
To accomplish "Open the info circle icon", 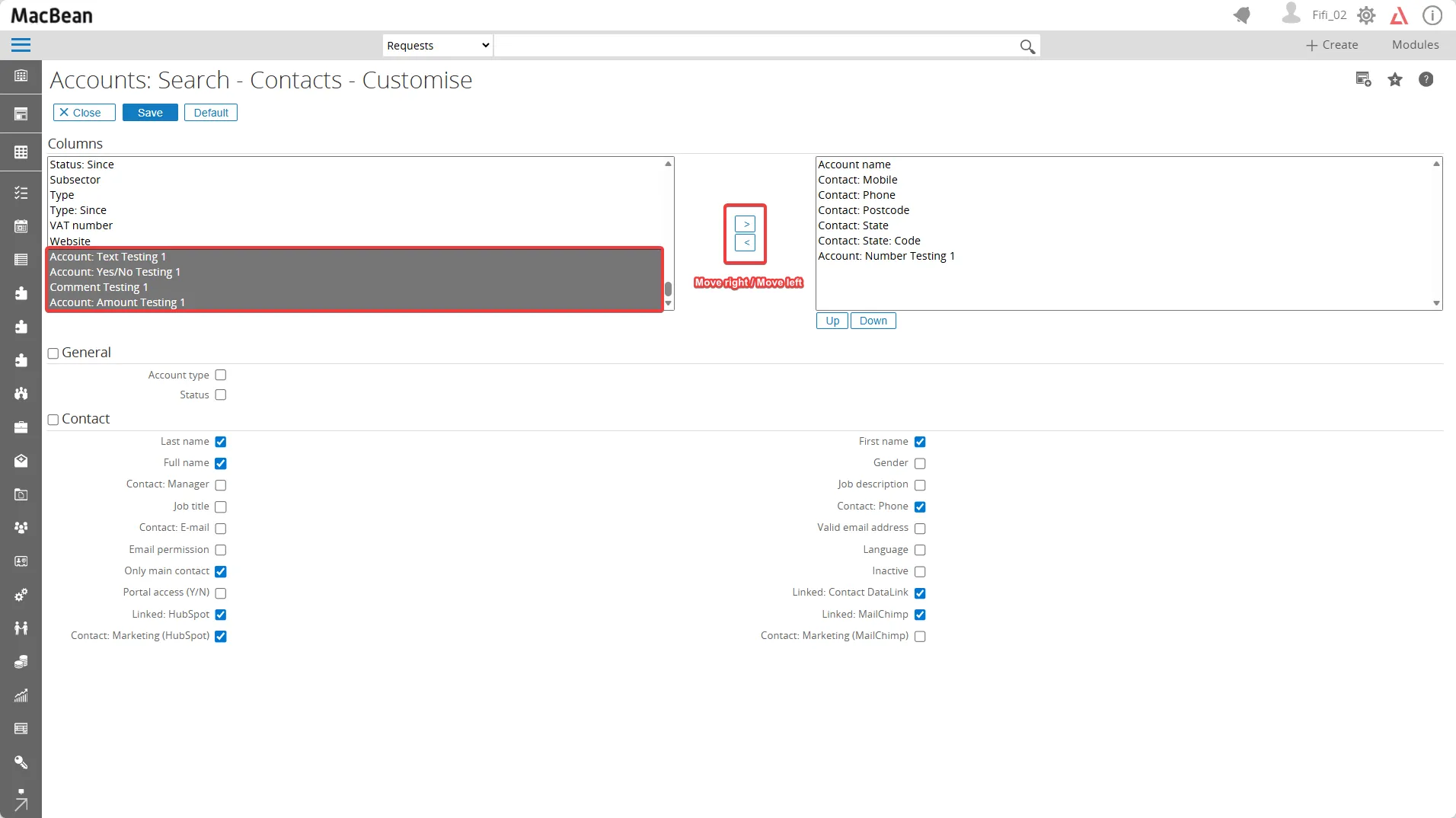I will (1432, 15).
